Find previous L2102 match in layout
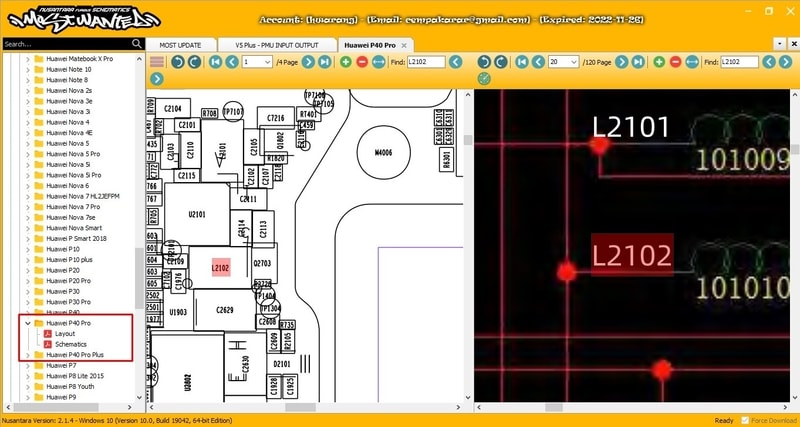Viewport: 800px width, 427px height. 456,62
